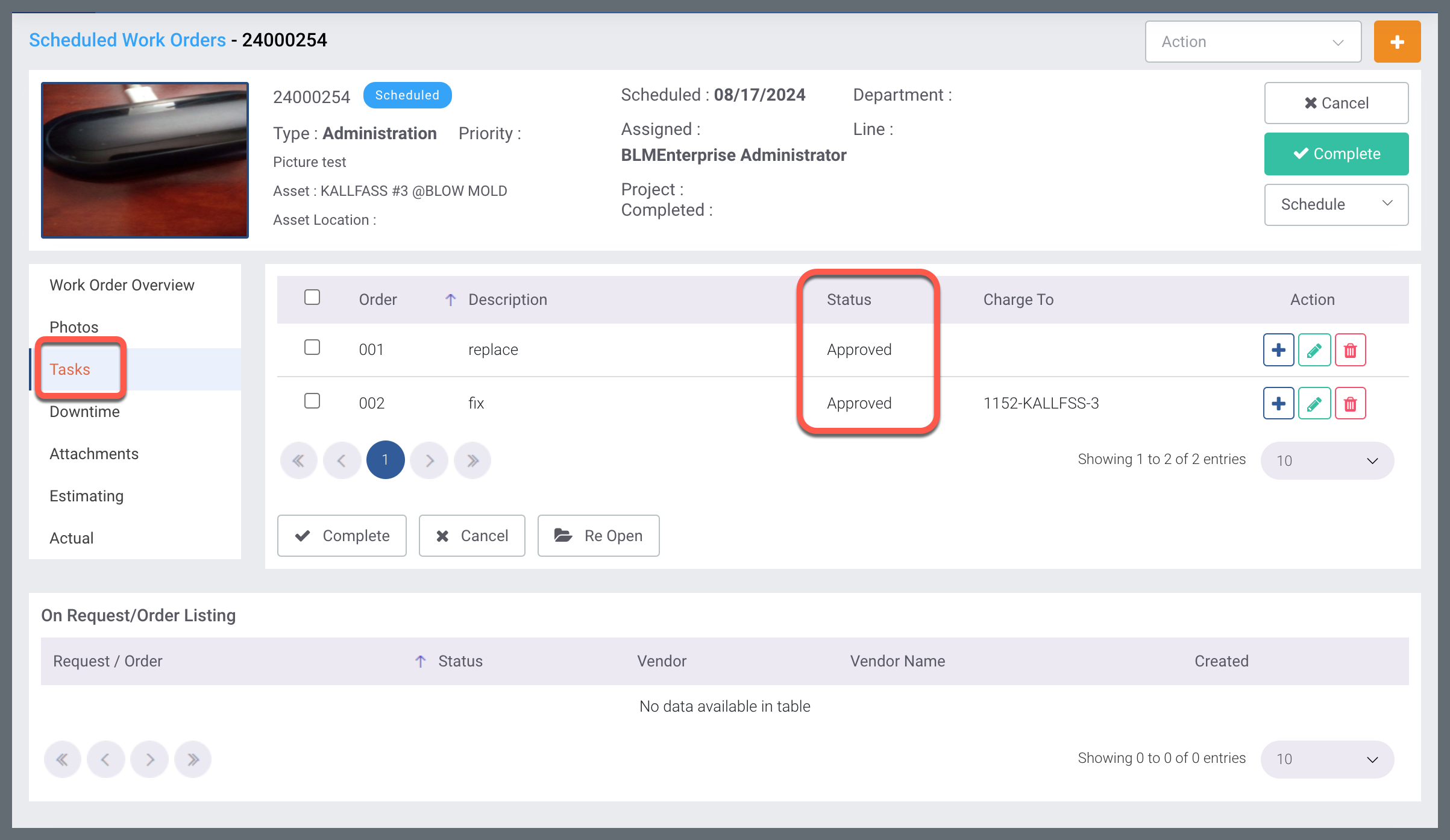The image size is (1450, 840).
Task: Check the select-all checkbox in tasks header
Action: [312, 297]
